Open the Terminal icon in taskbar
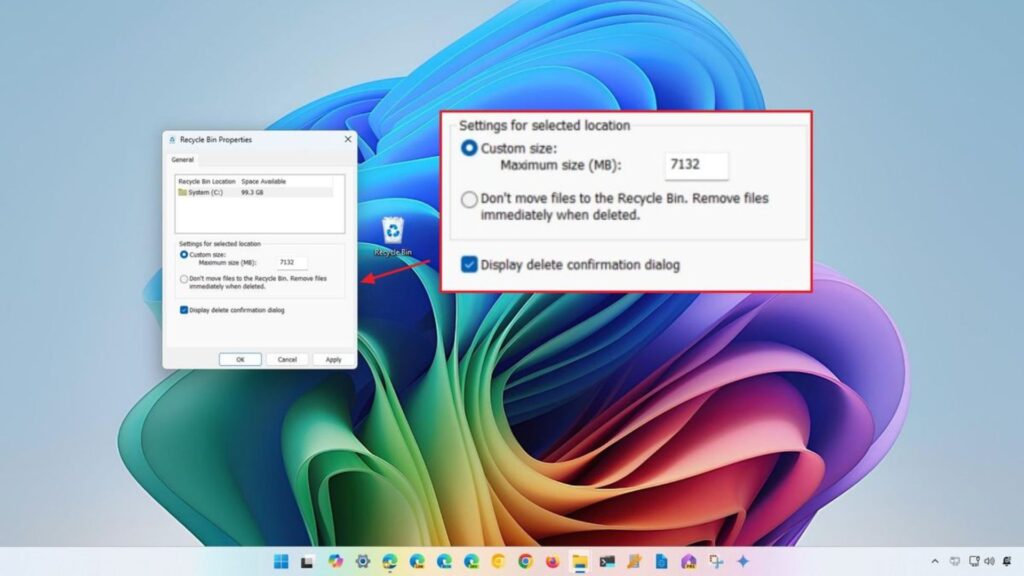The width and height of the screenshot is (1024, 576). click(607, 561)
